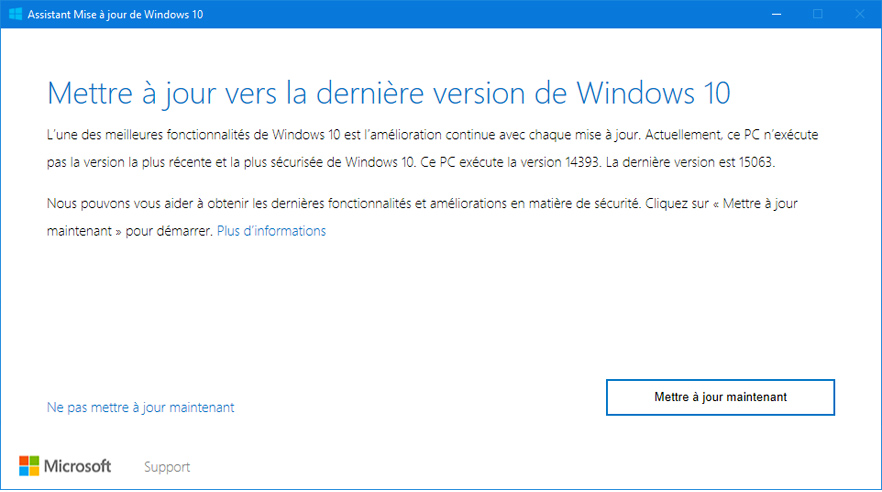Screen dimensions: 882x492
Task: Click the paragraph starting with Nous pouvons vous aider
Action: 422,217
